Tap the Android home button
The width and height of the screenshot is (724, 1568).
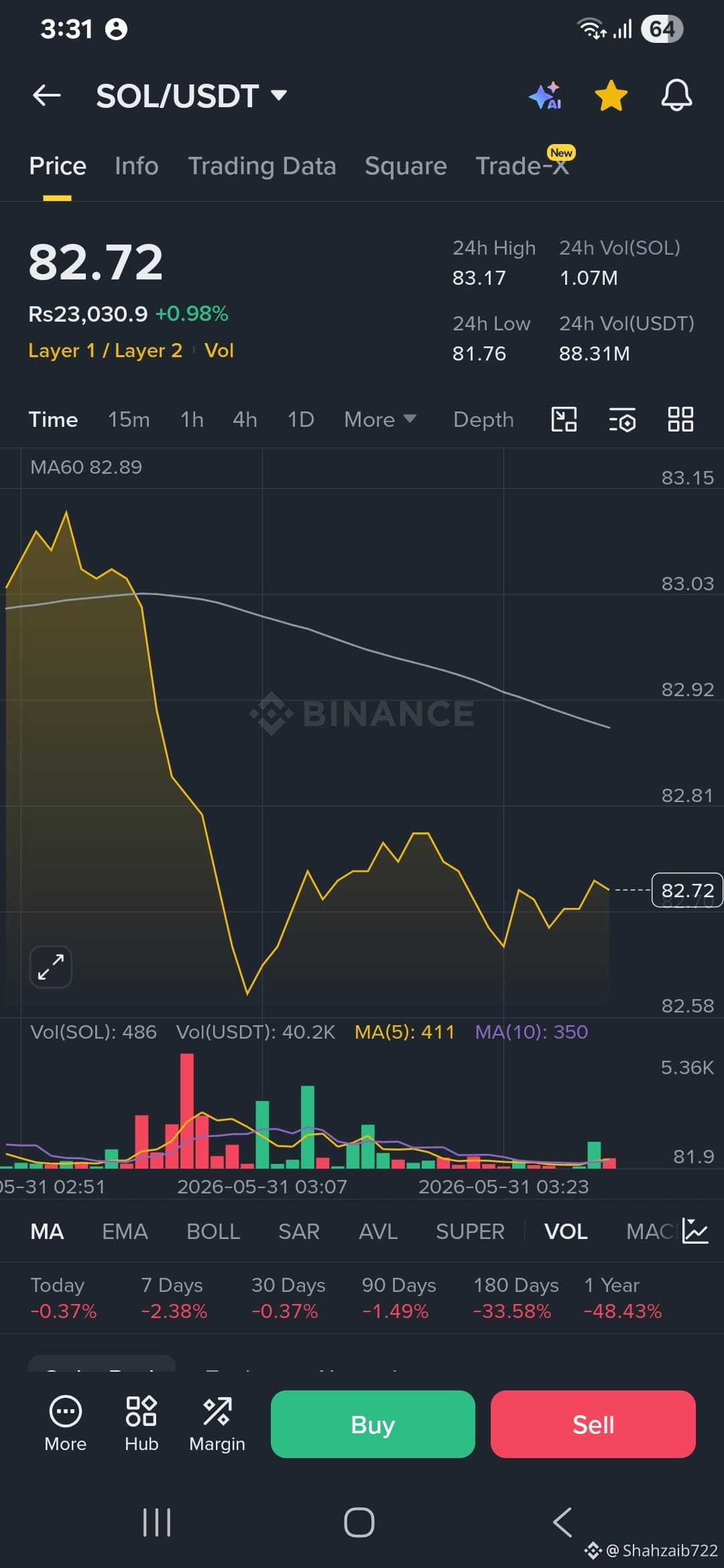coord(359,1522)
